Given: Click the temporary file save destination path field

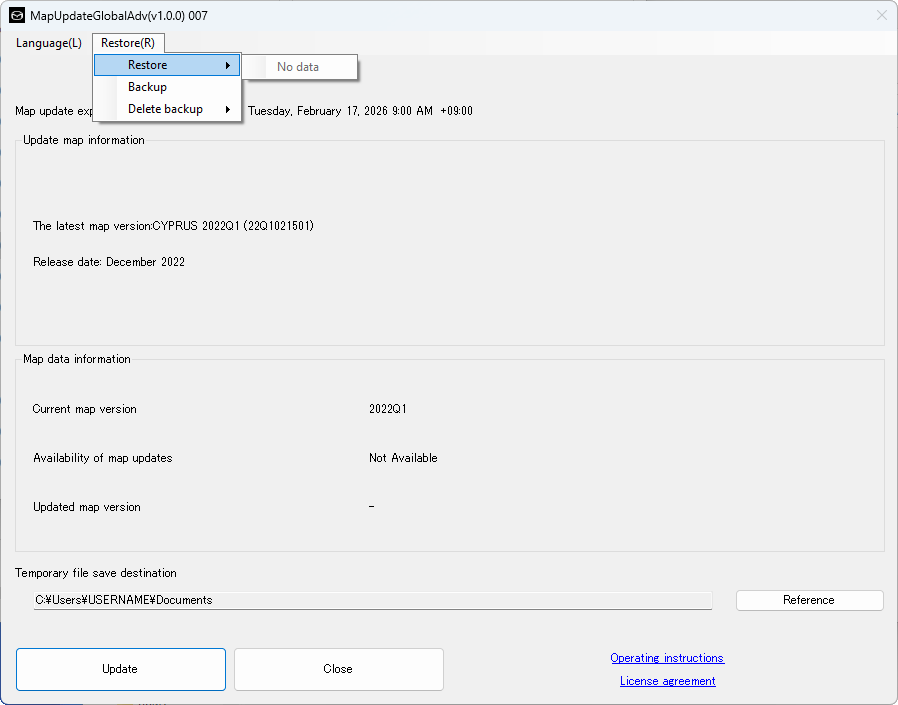Looking at the screenshot, I should [x=372, y=600].
